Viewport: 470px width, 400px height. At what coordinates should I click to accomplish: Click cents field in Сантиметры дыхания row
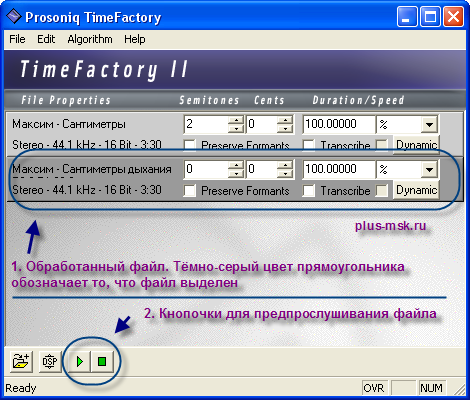point(262,169)
